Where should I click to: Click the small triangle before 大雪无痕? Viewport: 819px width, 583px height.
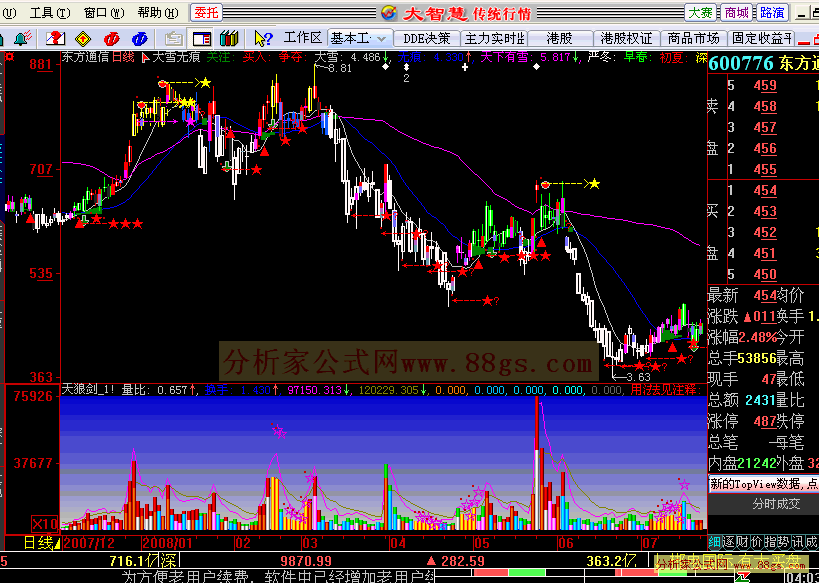pos(146,57)
